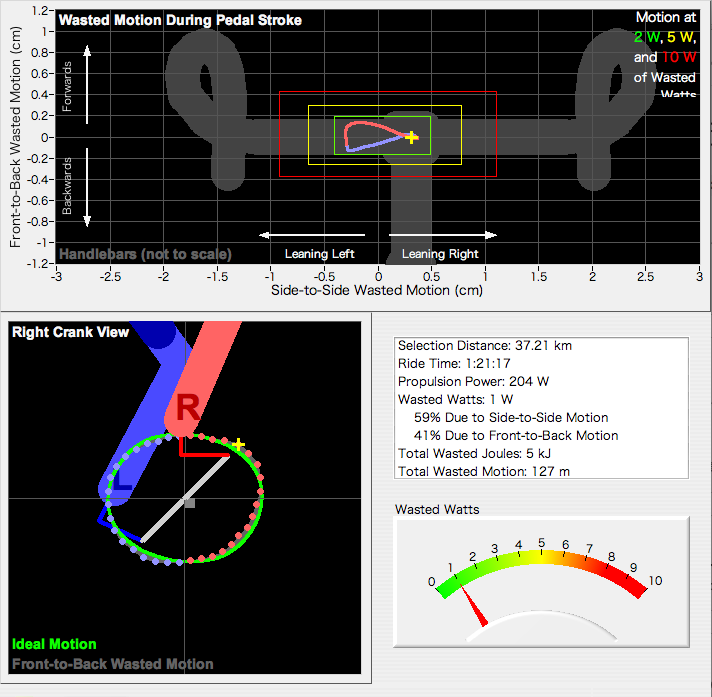This screenshot has height=697, width=712.
Task: Click the red '10 W' legend text
Action: 679,57
